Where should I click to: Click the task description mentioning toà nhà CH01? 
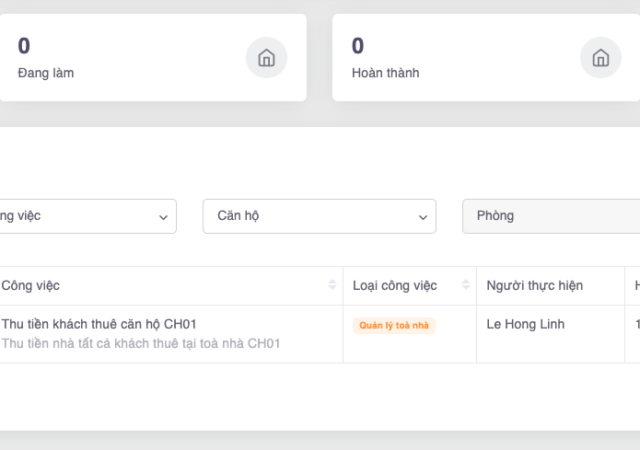[140, 343]
